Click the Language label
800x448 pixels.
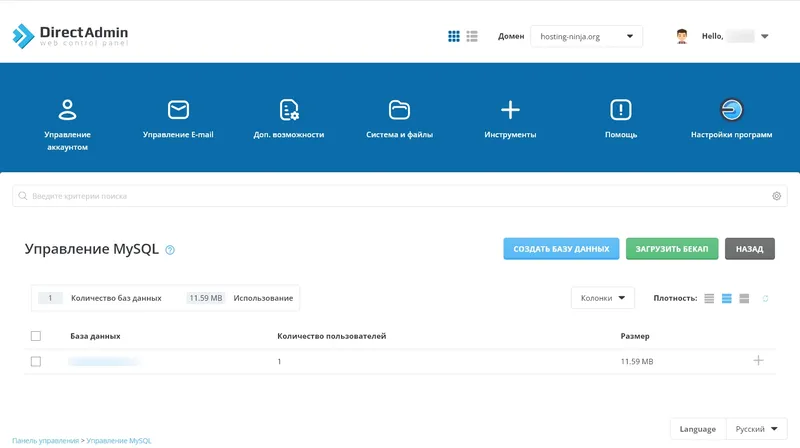[697, 429]
